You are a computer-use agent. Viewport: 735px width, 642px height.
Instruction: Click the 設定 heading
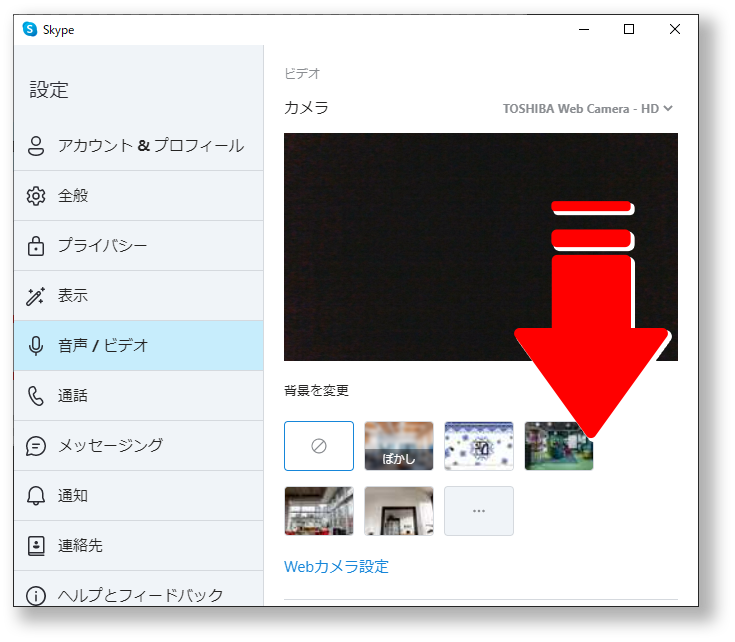(x=49, y=90)
